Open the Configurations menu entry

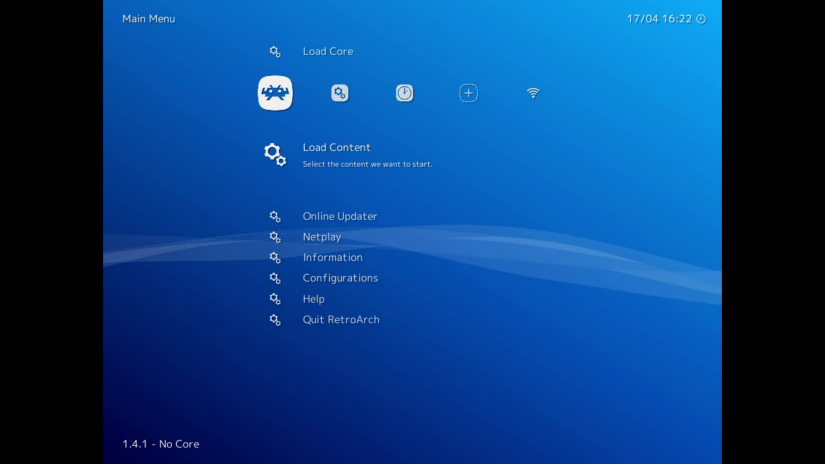point(340,278)
